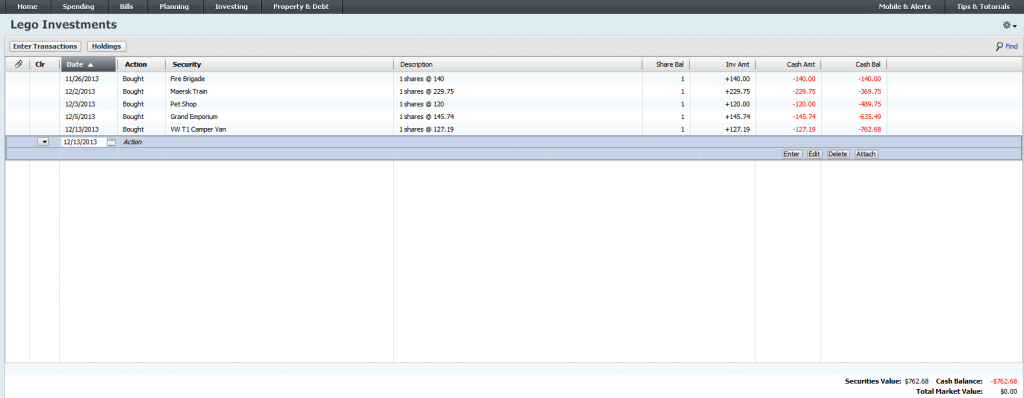Click the -145.74 Cash Amt value
This screenshot has height=398, width=1024.
point(803,117)
